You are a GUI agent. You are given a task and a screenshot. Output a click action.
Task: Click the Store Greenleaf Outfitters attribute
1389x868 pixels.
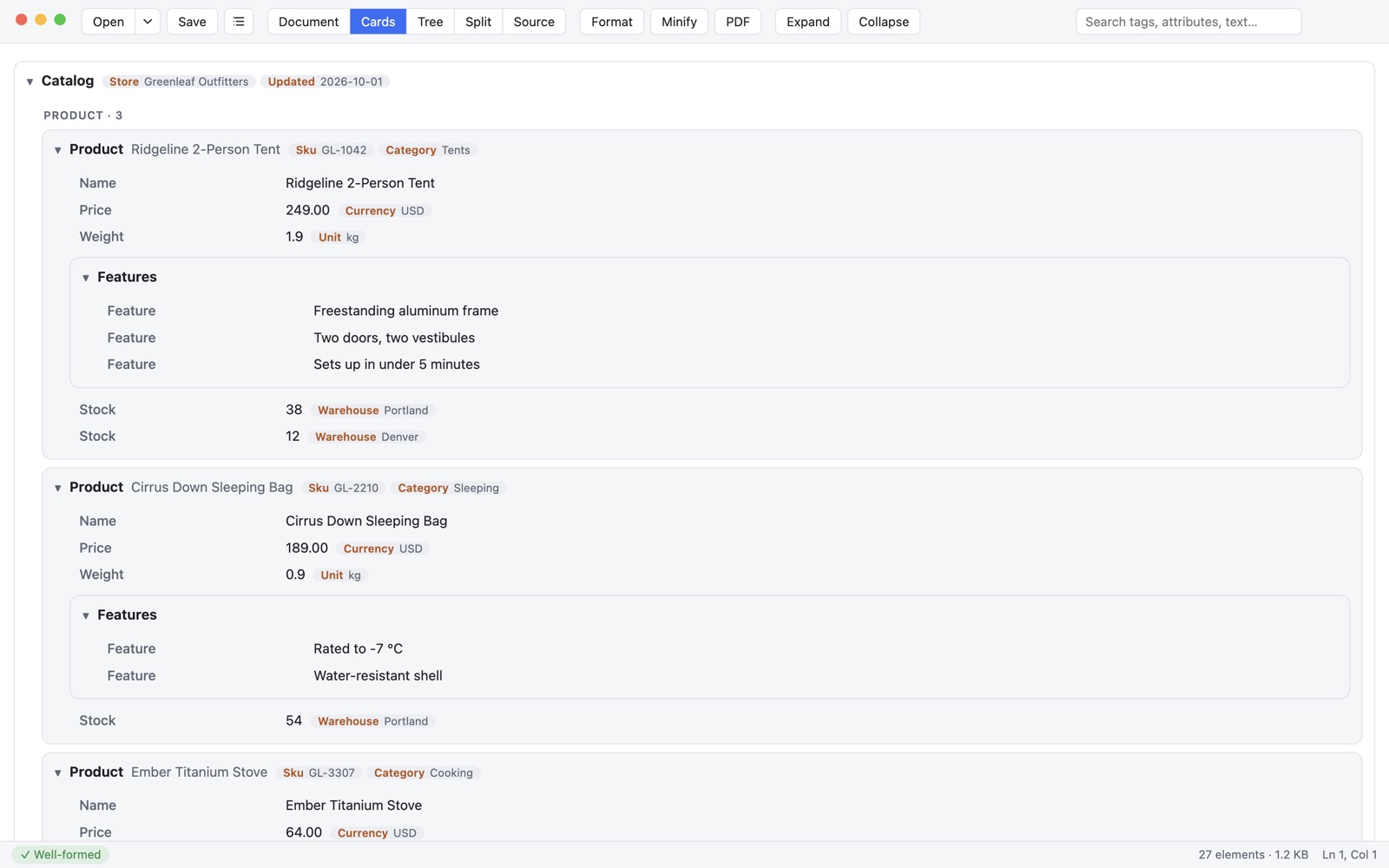point(179,82)
